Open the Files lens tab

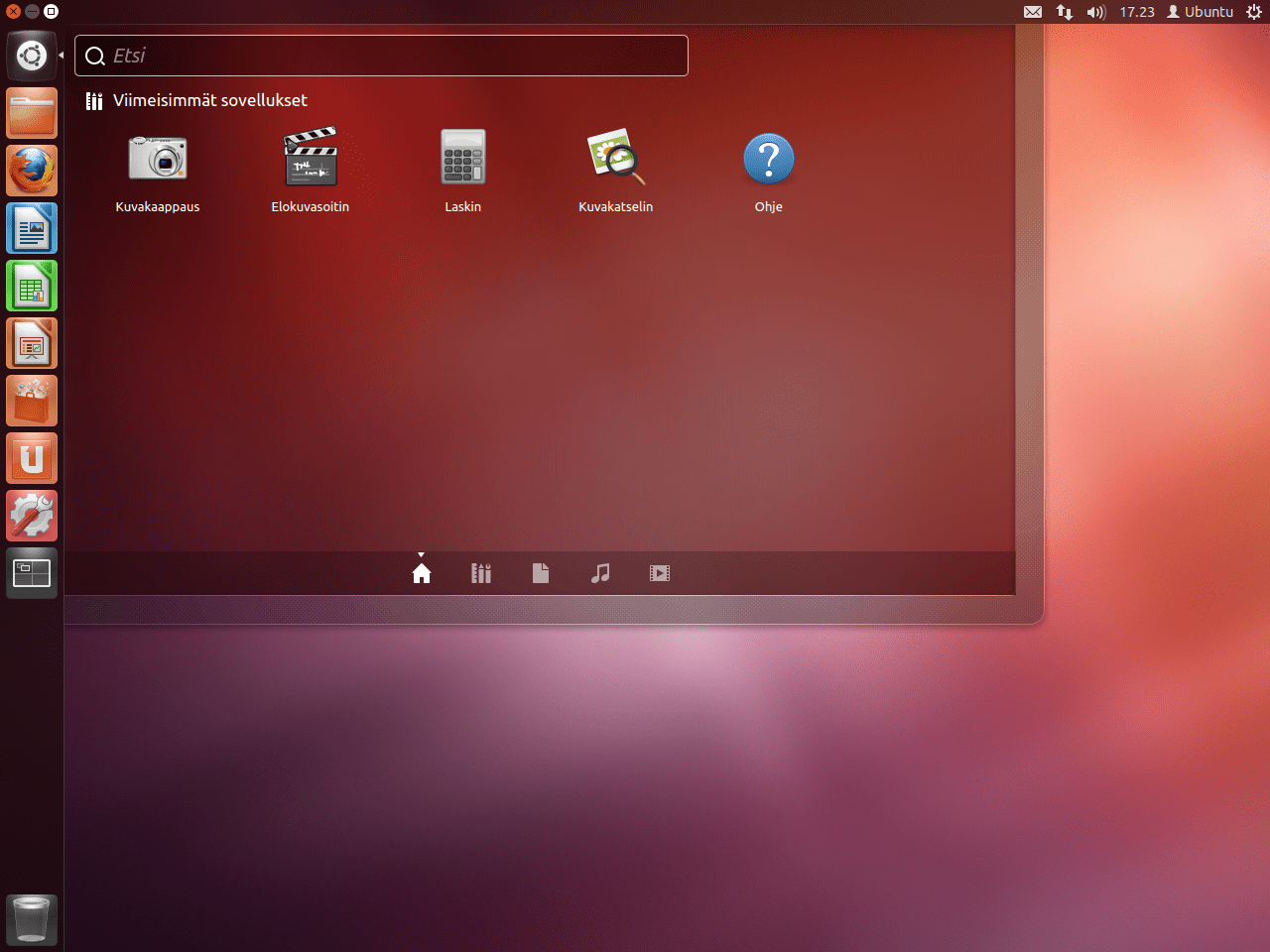click(x=541, y=573)
